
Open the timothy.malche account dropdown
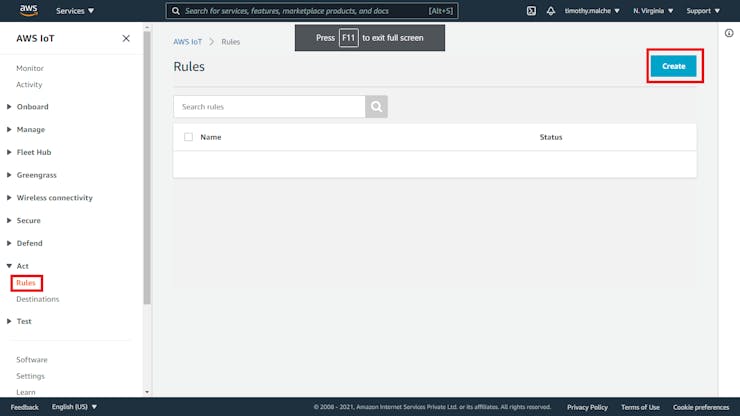(592, 11)
